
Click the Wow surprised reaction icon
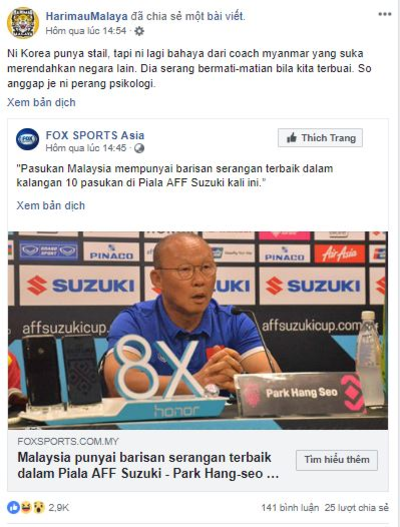[x=39, y=508]
